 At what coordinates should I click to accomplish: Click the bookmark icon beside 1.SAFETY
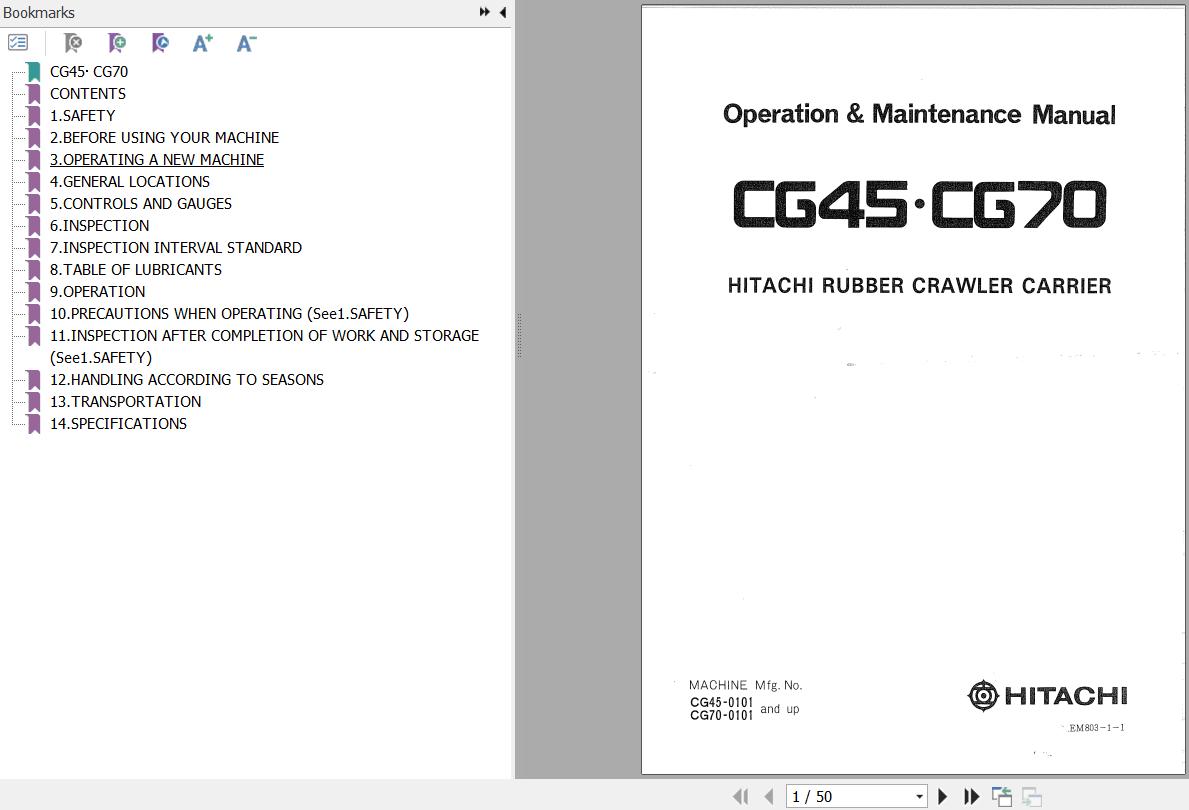tap(33, 116)
